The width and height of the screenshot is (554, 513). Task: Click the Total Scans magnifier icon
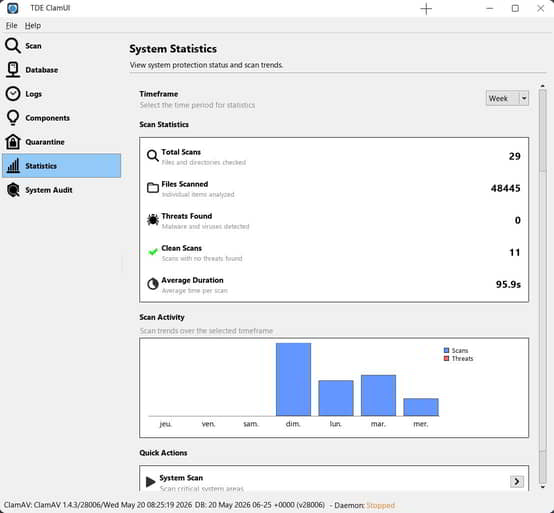pos(153,155)
